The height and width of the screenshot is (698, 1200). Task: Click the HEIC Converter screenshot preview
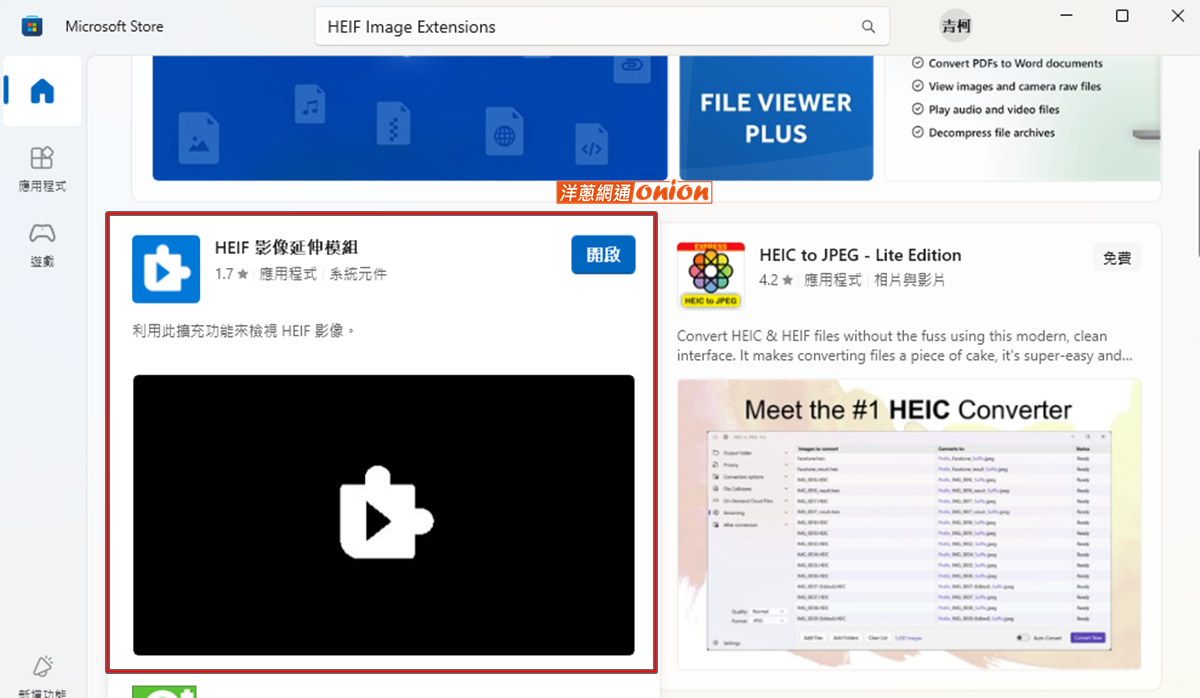click(x=909, y=524)
